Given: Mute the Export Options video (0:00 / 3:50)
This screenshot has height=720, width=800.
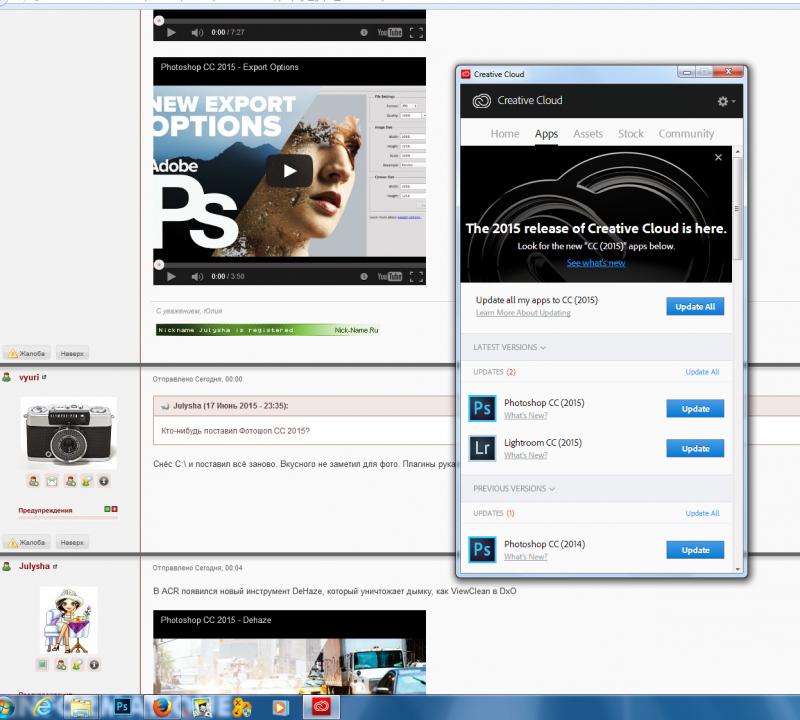Looking at the screenshot, I should coord(197,277).
